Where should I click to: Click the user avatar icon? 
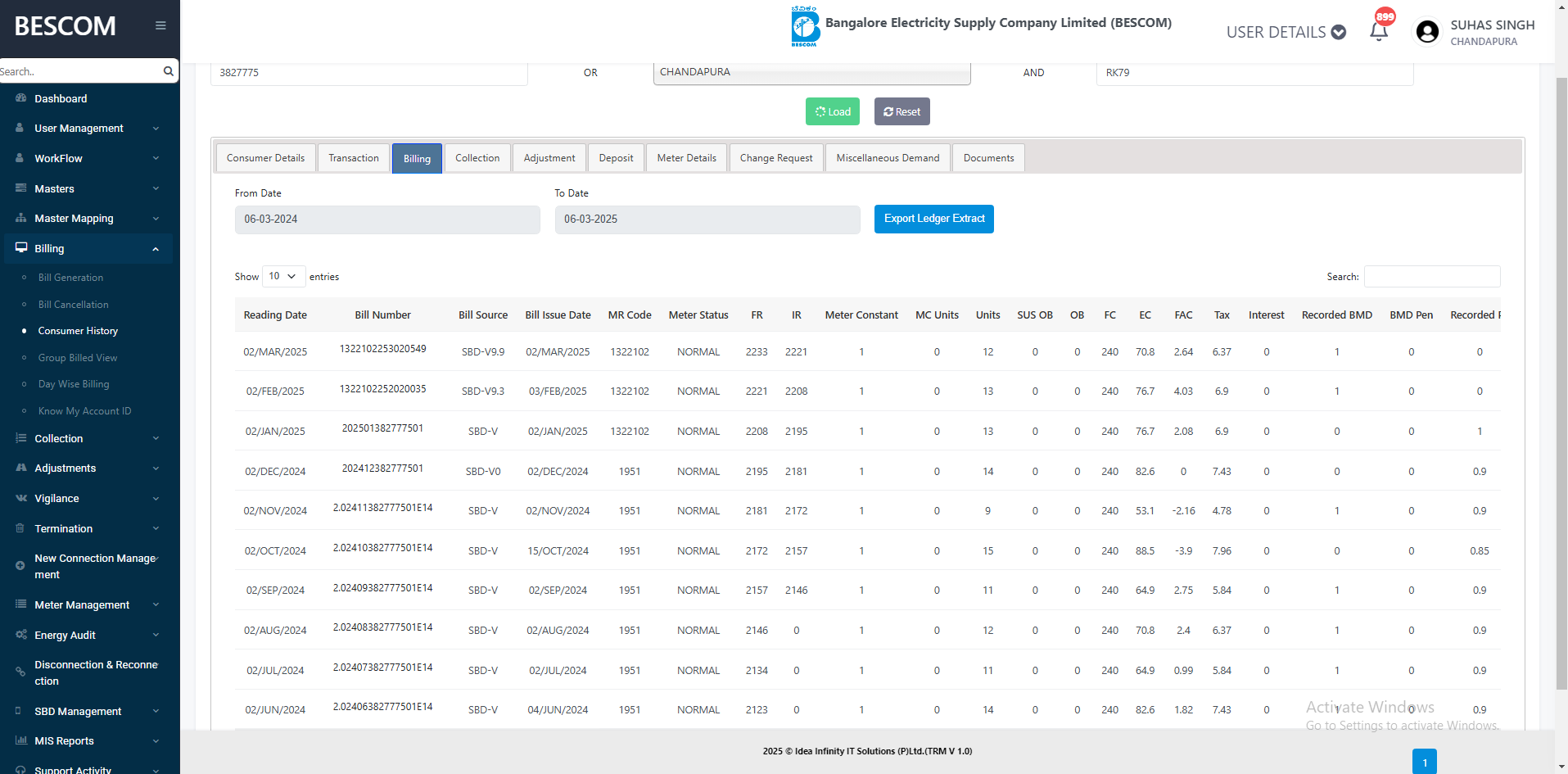click(x=1427, y=32)
